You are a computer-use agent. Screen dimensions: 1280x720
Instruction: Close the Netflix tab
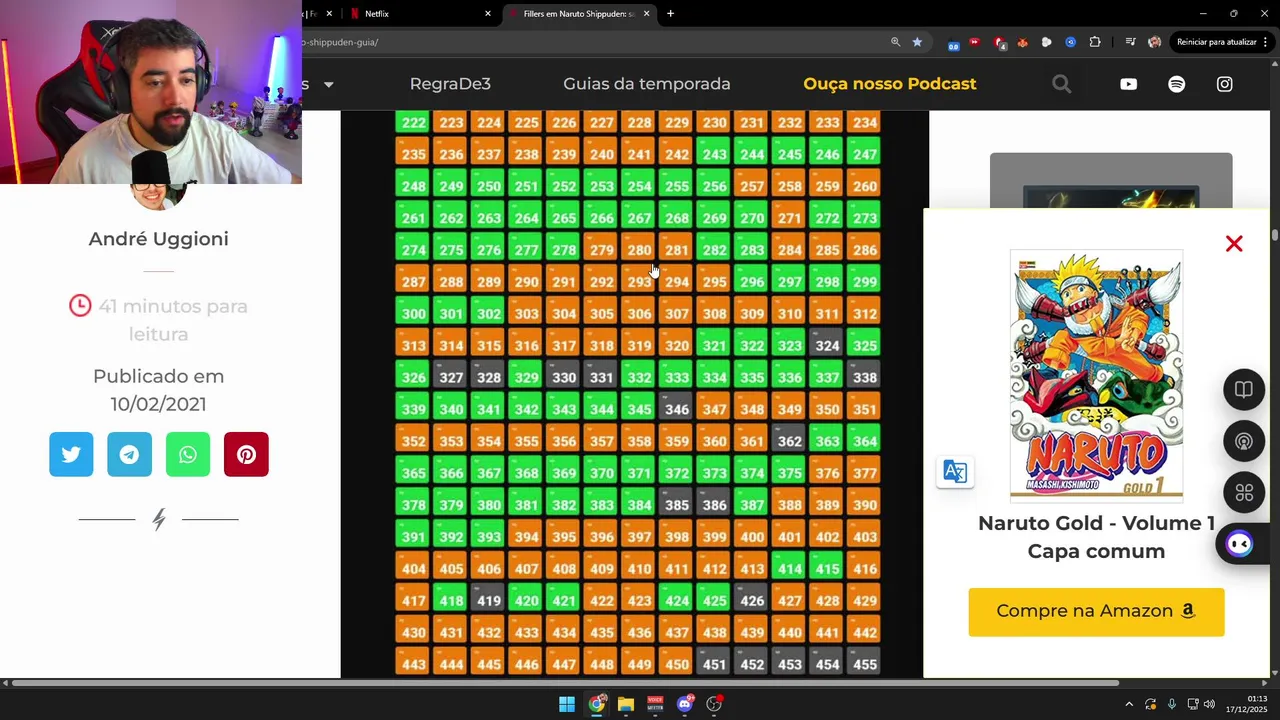click(488, 14)
